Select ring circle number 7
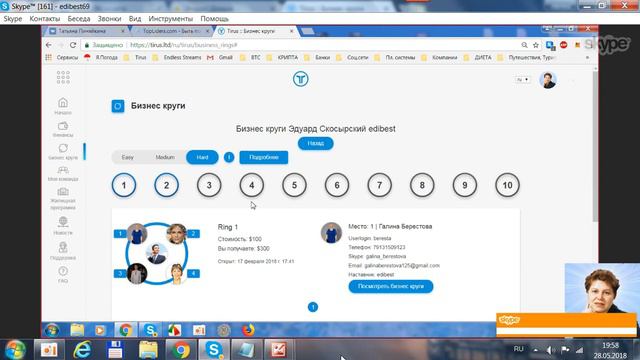This screenshot has height=360, width=640. pos(380,185)
